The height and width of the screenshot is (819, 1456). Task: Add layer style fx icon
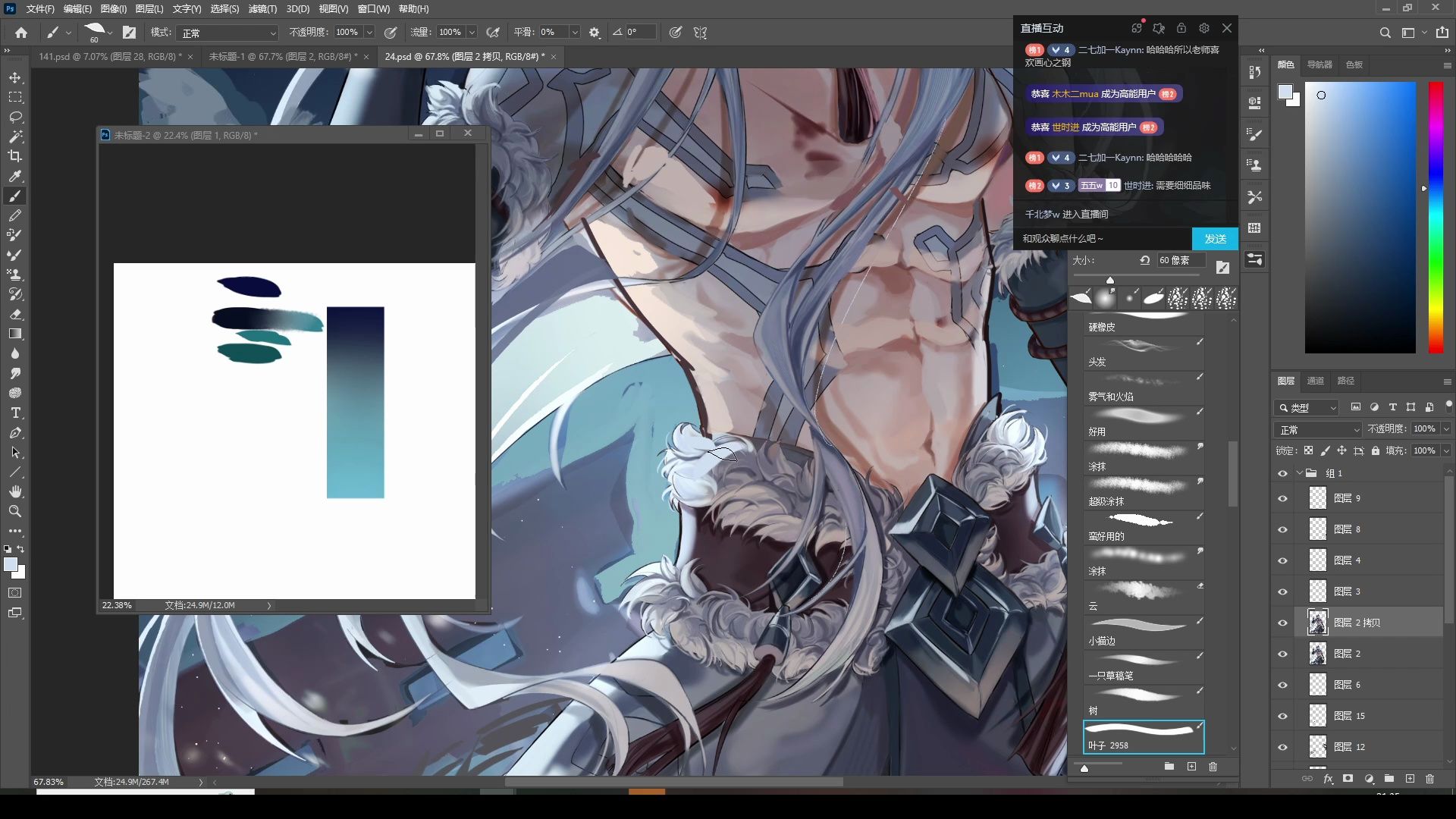point(1328,779)
